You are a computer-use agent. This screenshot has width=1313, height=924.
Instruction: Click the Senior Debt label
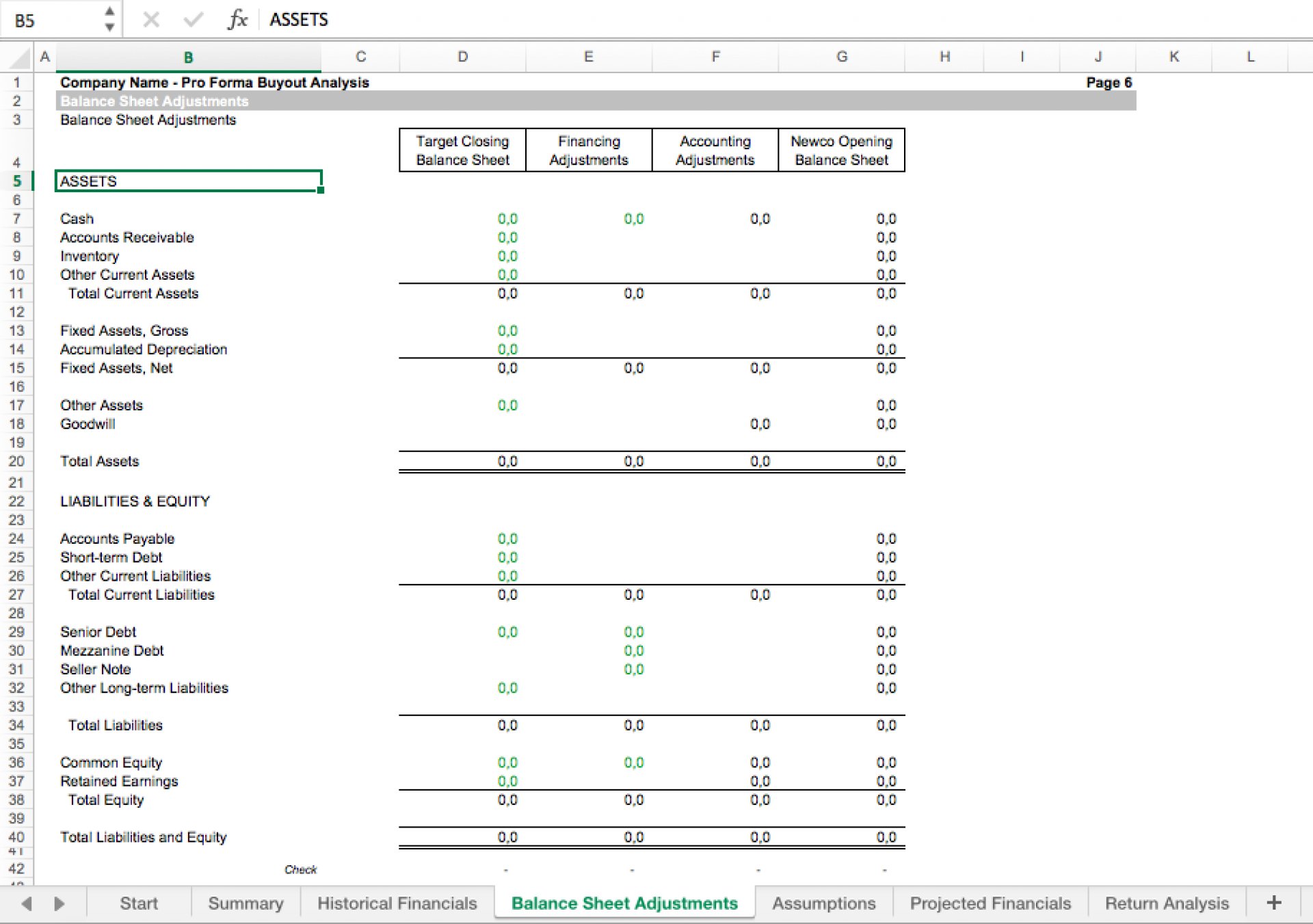click(x=98, y=632)
